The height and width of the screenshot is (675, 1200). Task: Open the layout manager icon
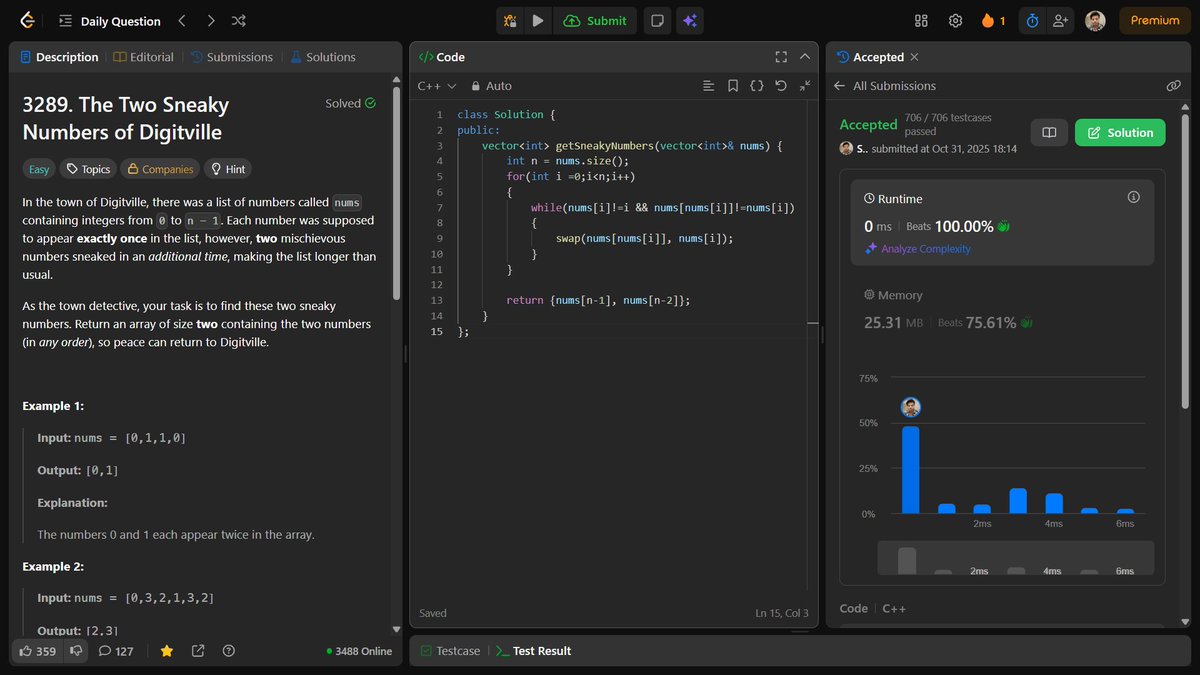pyautogui.click(x=922, y=20)
